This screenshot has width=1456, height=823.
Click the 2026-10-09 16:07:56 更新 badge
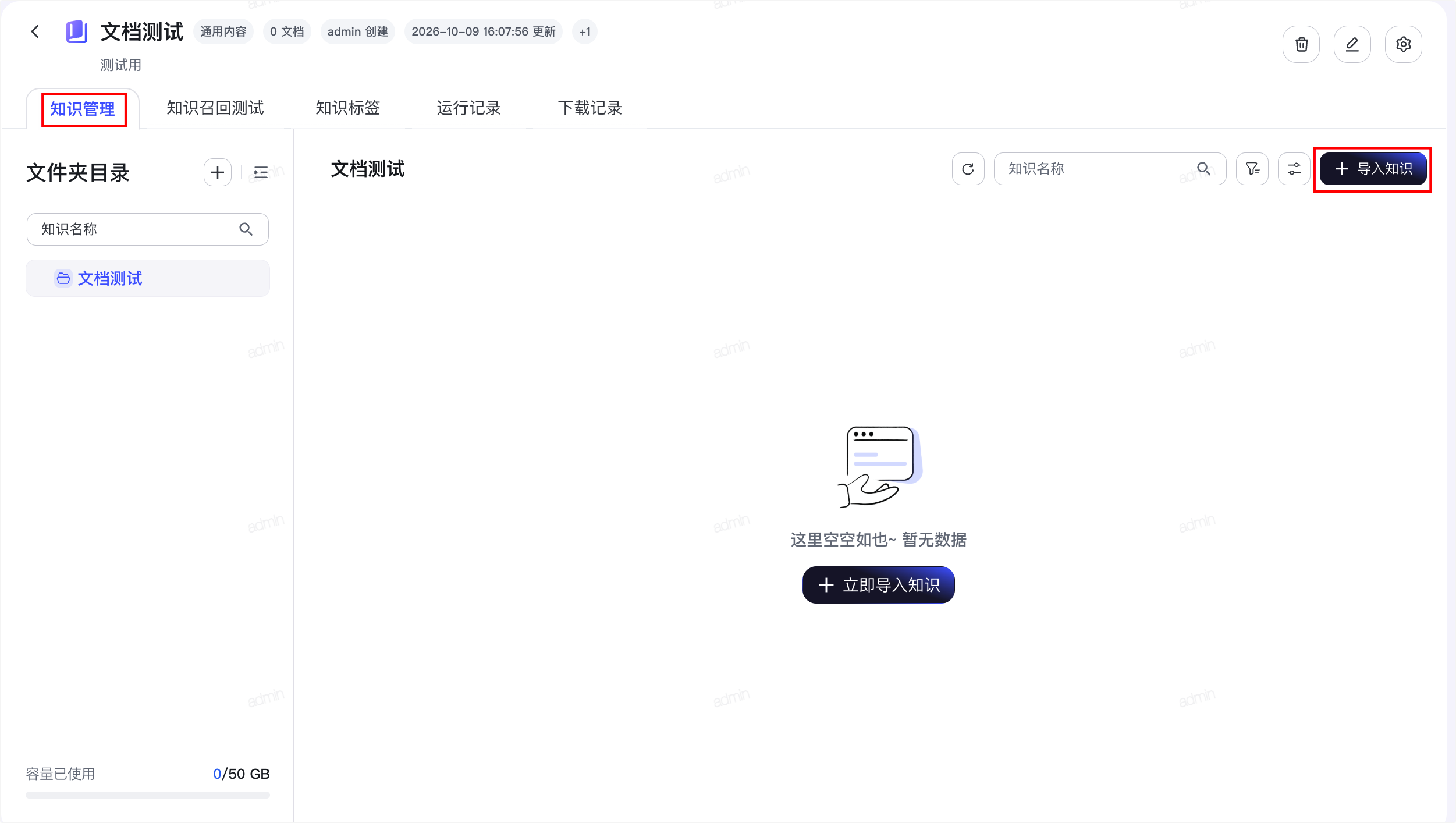(x=484, y=31)
